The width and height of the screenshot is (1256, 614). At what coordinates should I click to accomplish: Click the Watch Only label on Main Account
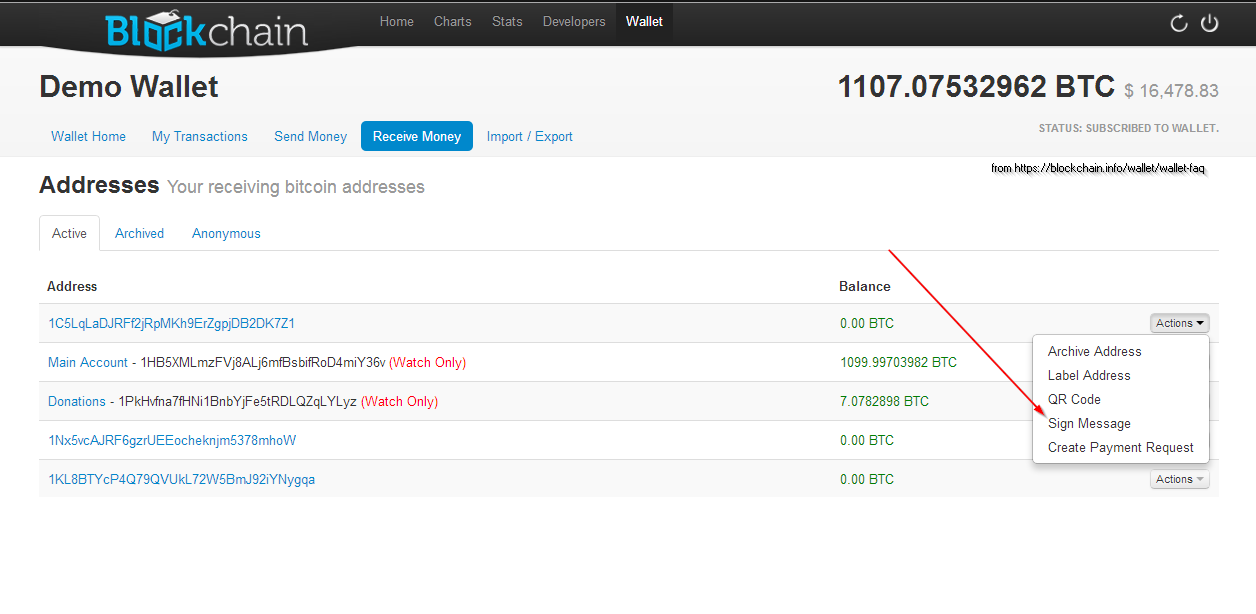[x=428, y=363]
